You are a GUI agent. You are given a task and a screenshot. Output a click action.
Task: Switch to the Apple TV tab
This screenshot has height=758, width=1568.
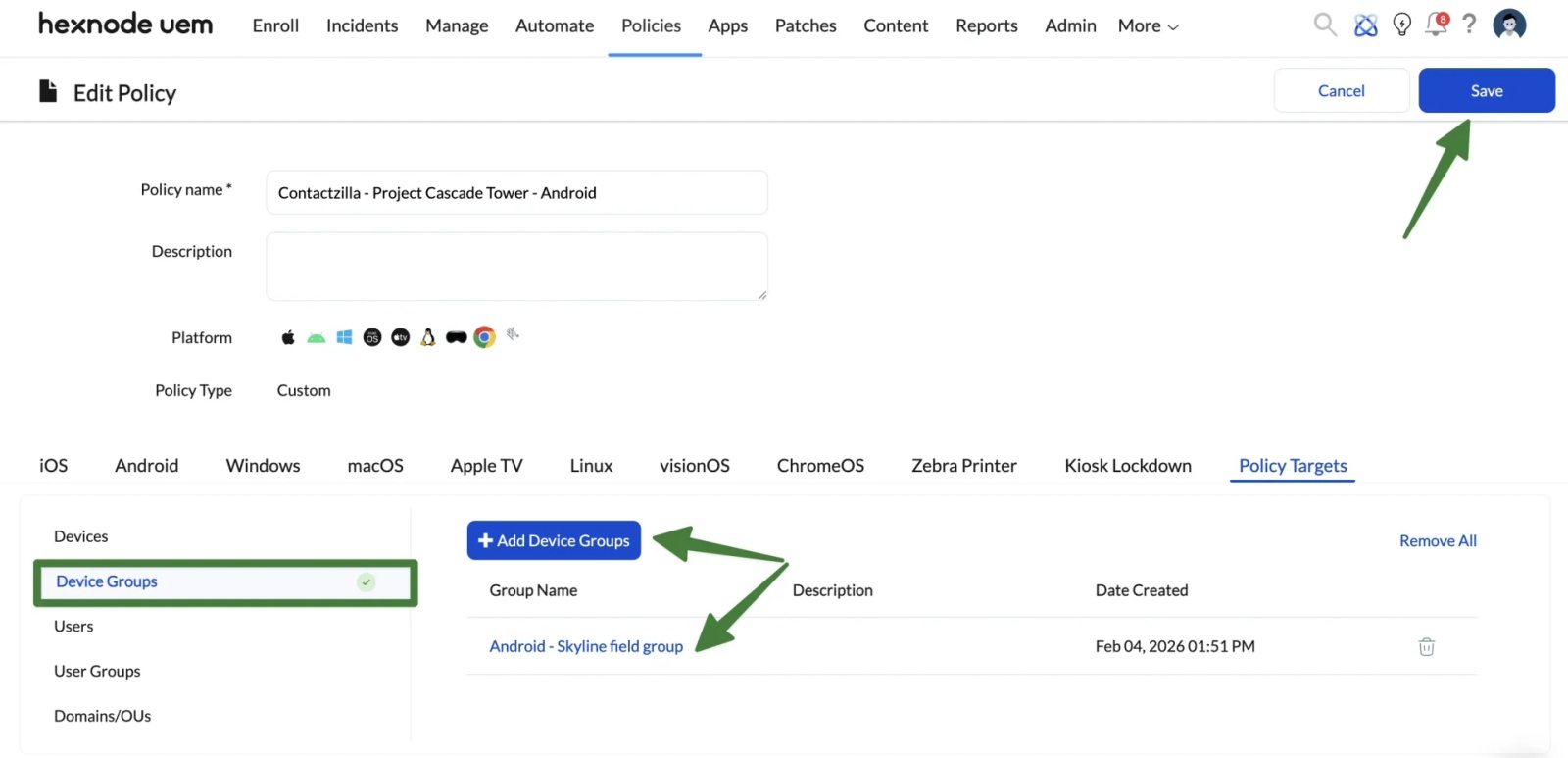tap(486, 466)
